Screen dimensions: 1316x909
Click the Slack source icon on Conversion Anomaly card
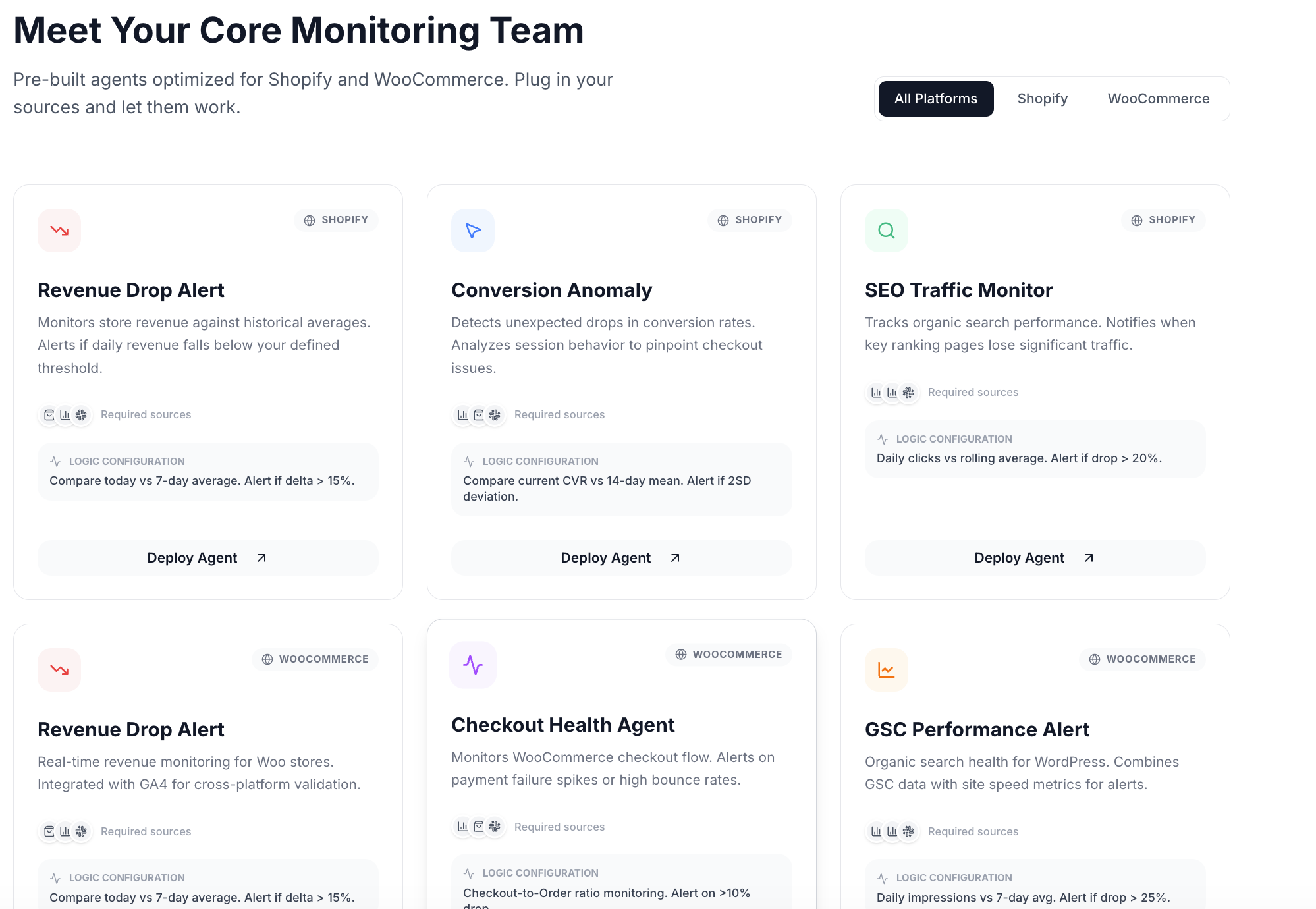pyautogui.click(x=495, y=415)
